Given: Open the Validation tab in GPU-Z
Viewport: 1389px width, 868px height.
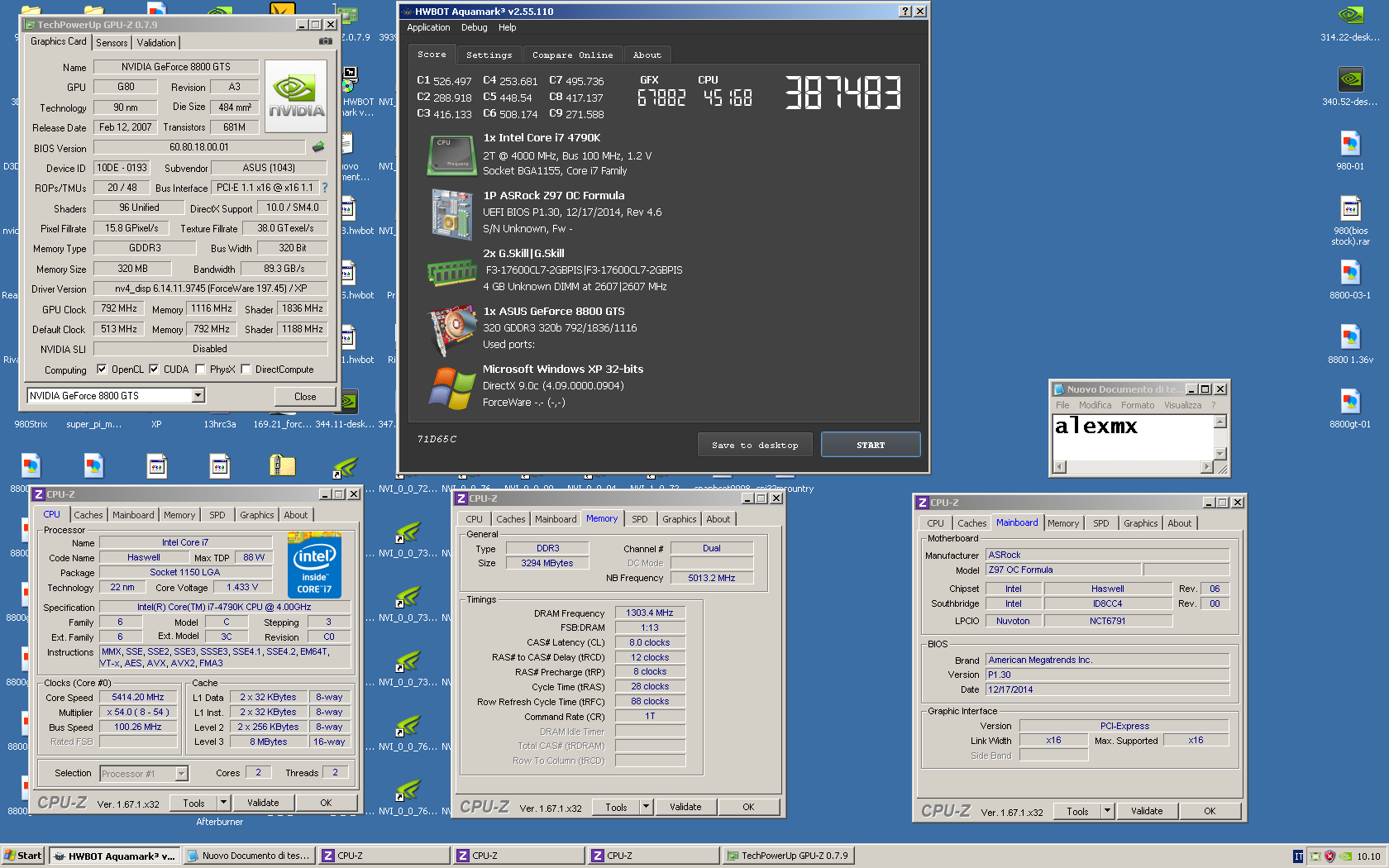Looking at the screenshot, I should point(156,43).
